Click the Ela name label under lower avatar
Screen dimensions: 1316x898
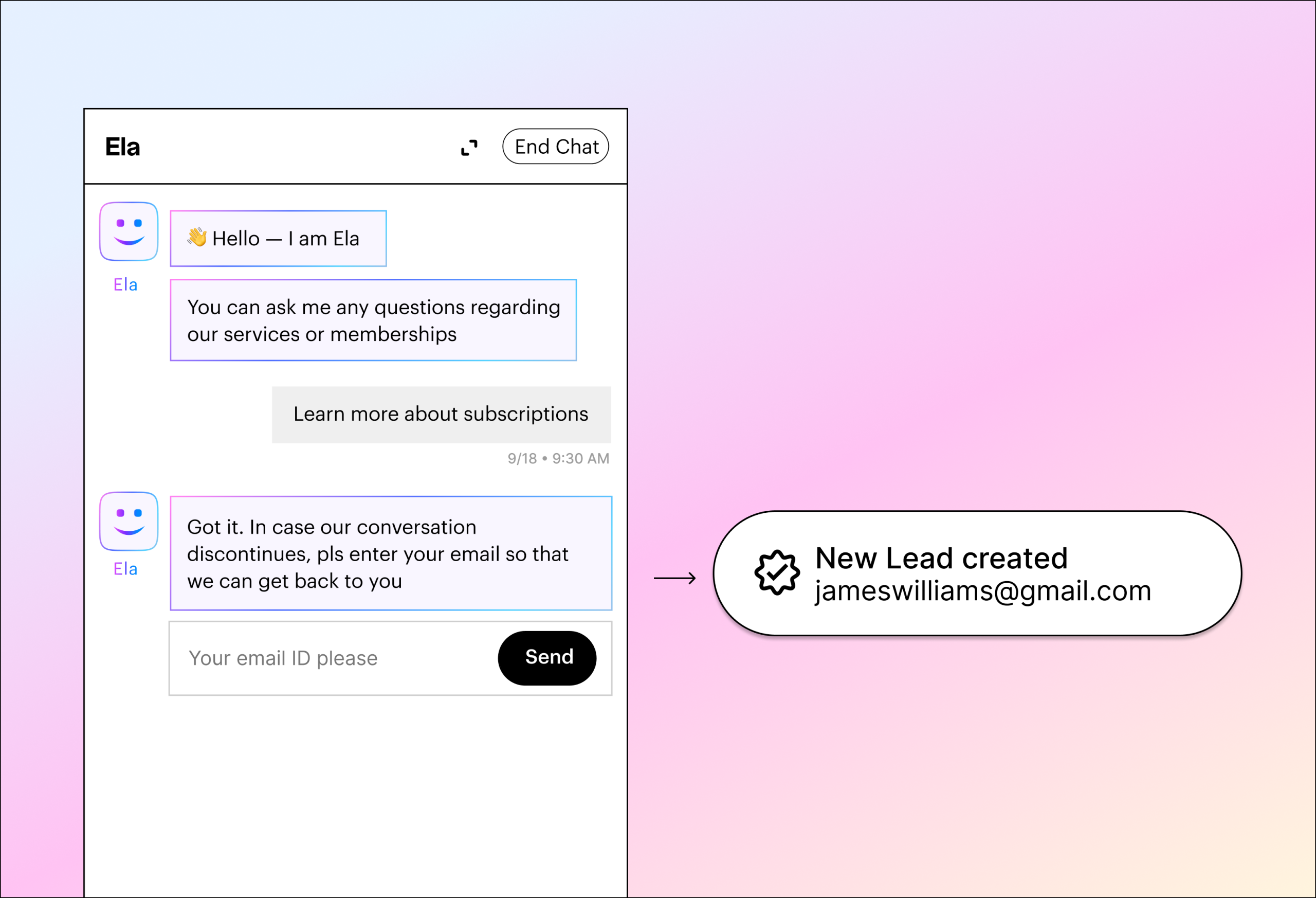pos(125,569)
